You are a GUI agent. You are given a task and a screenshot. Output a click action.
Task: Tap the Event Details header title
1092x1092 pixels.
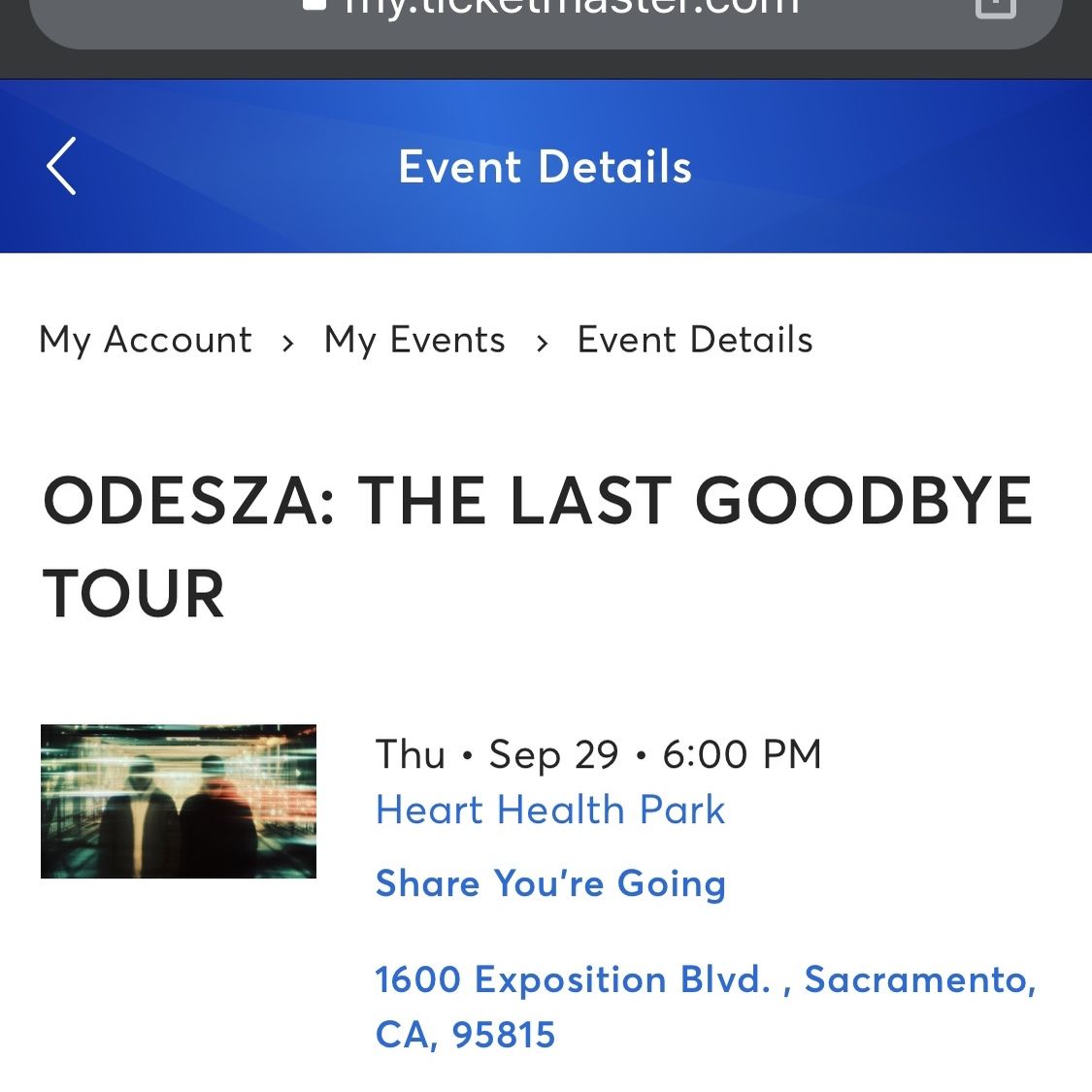(546, 166)
